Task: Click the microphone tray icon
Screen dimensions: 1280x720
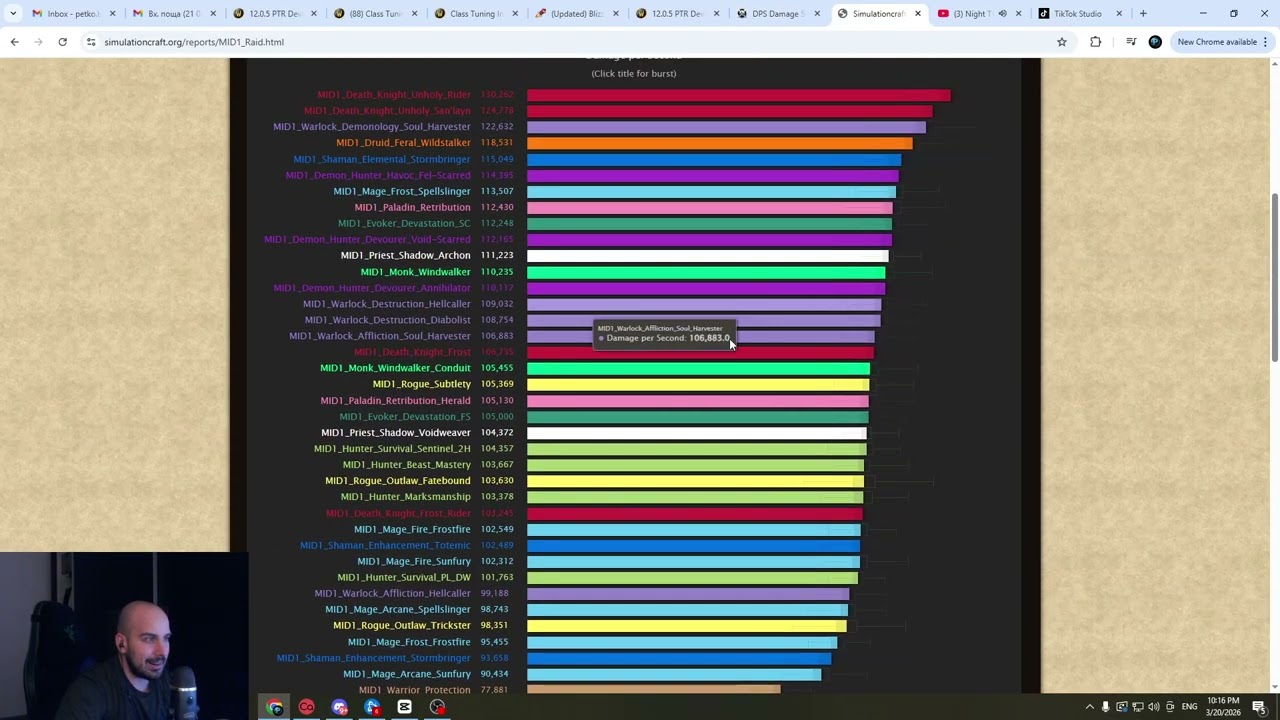Action: point(1105,707)
